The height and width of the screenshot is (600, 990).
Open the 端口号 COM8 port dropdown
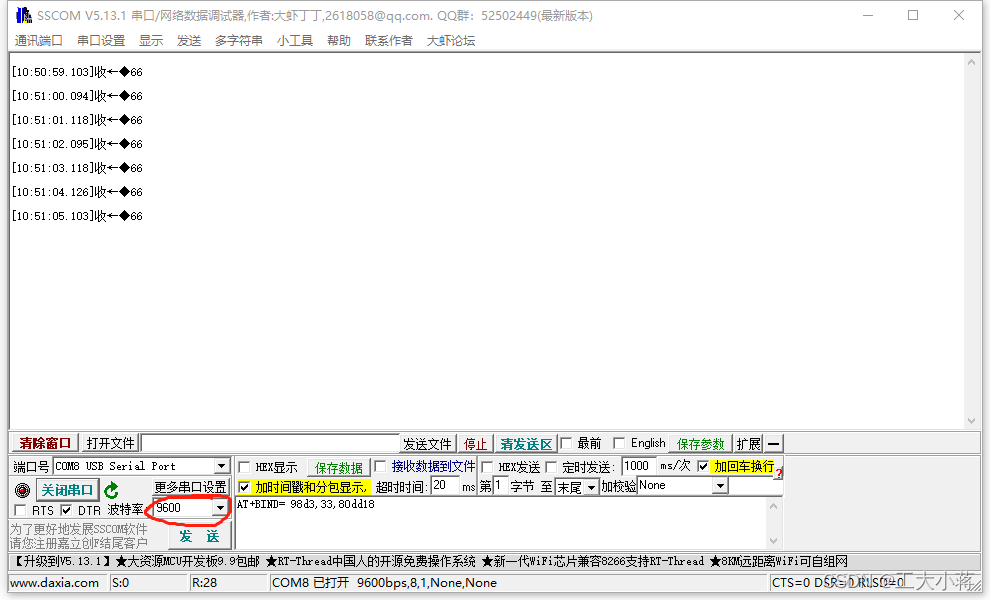pos(221,467)
